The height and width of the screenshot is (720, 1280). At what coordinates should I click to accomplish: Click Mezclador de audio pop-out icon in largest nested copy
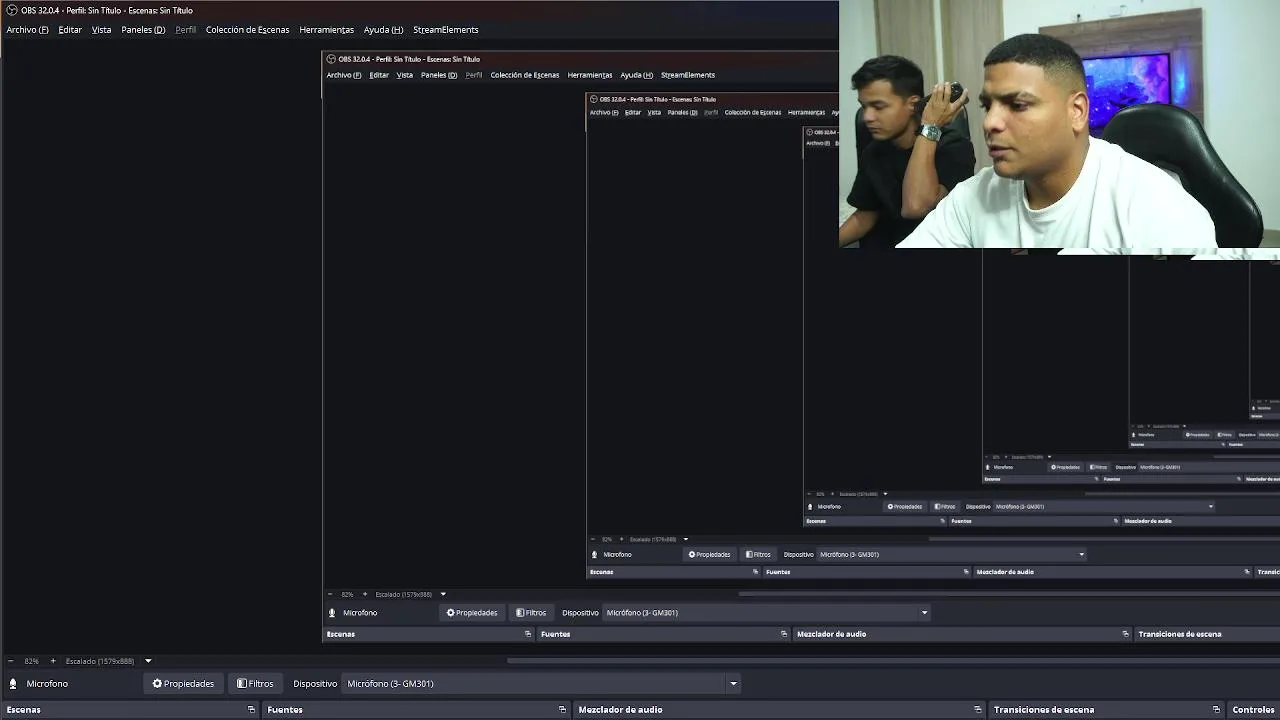point(1125,634)
